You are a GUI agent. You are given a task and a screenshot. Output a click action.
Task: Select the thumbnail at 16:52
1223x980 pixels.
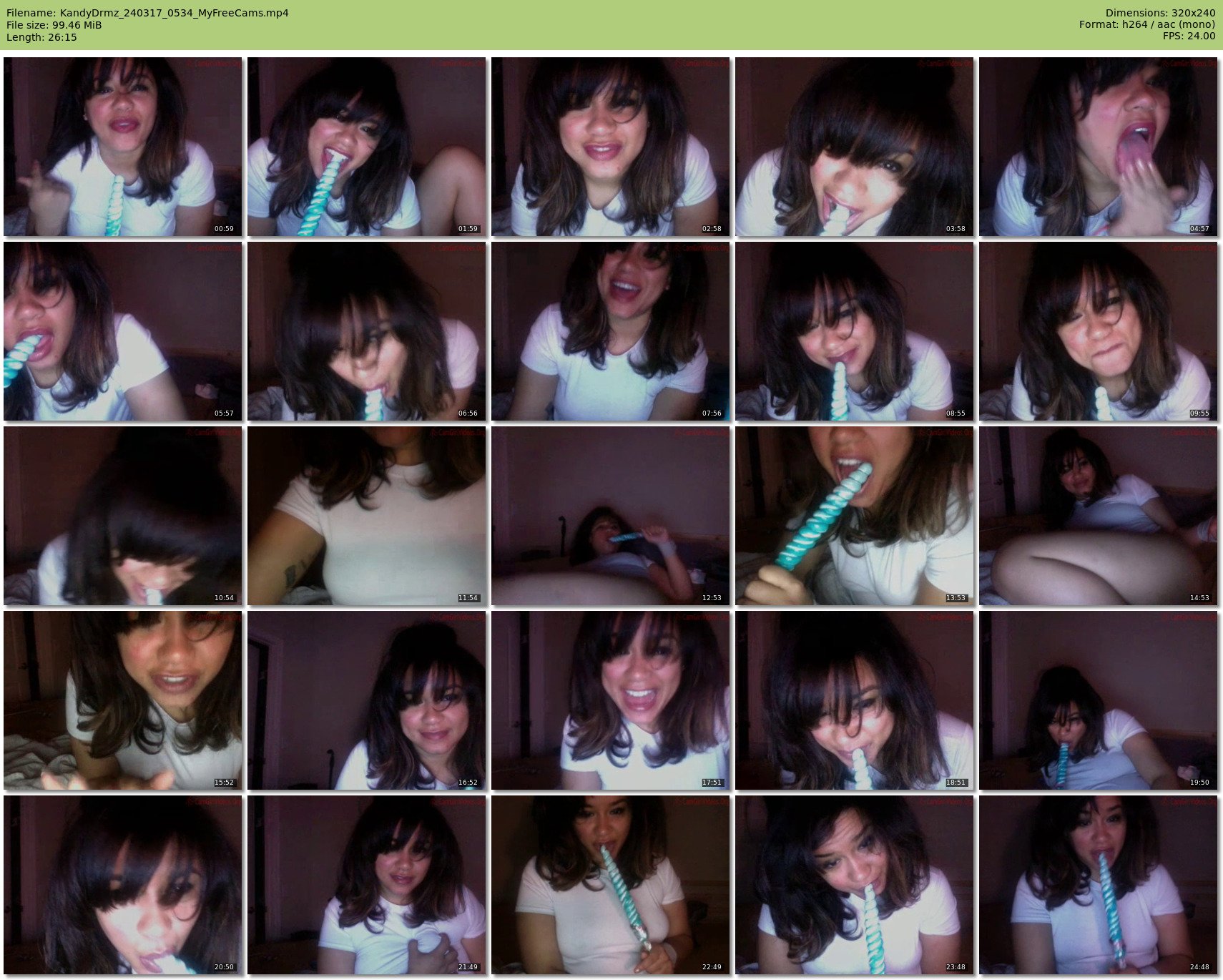coord(367,700)
